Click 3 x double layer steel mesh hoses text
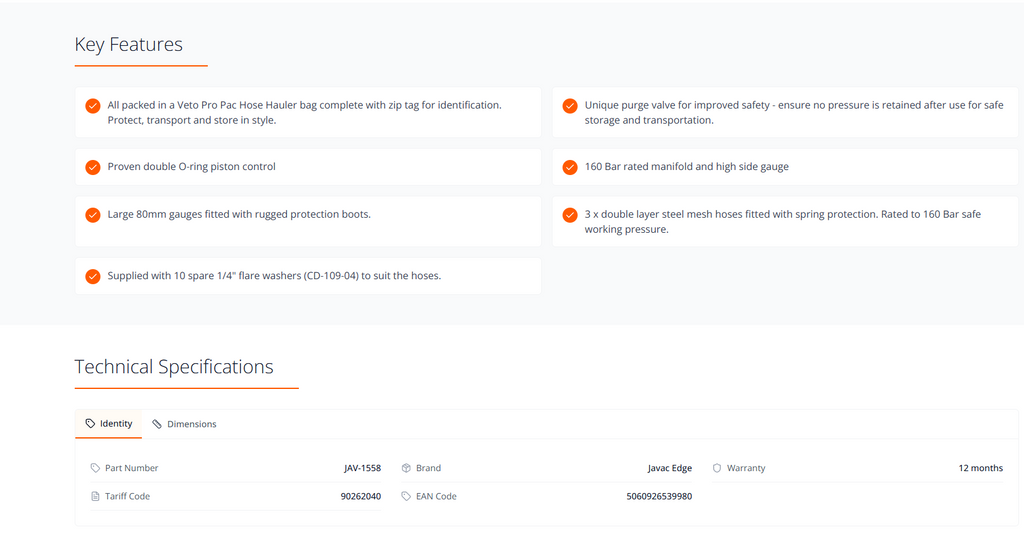 [x=782, y=221]
